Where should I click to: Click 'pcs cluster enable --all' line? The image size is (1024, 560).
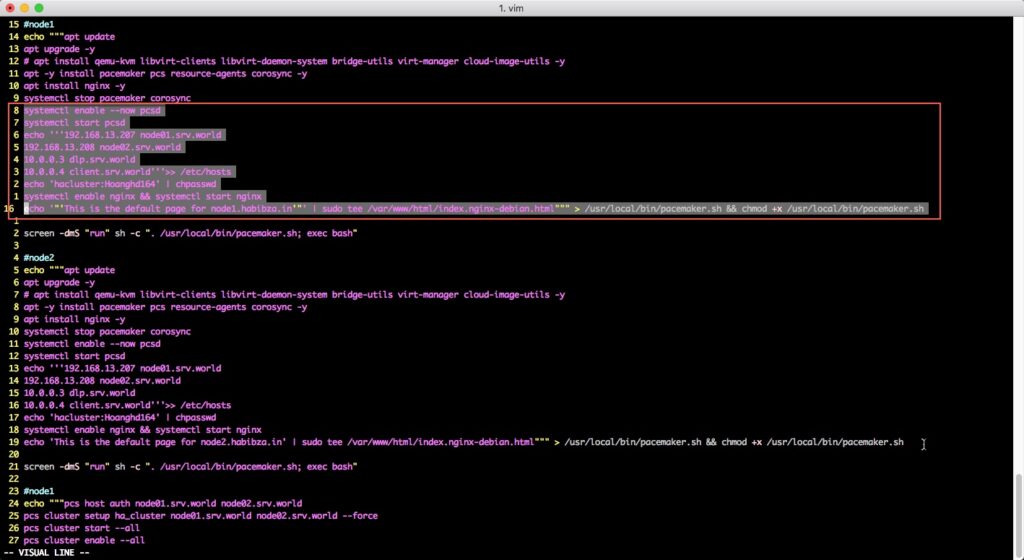[x=85, y=540]
